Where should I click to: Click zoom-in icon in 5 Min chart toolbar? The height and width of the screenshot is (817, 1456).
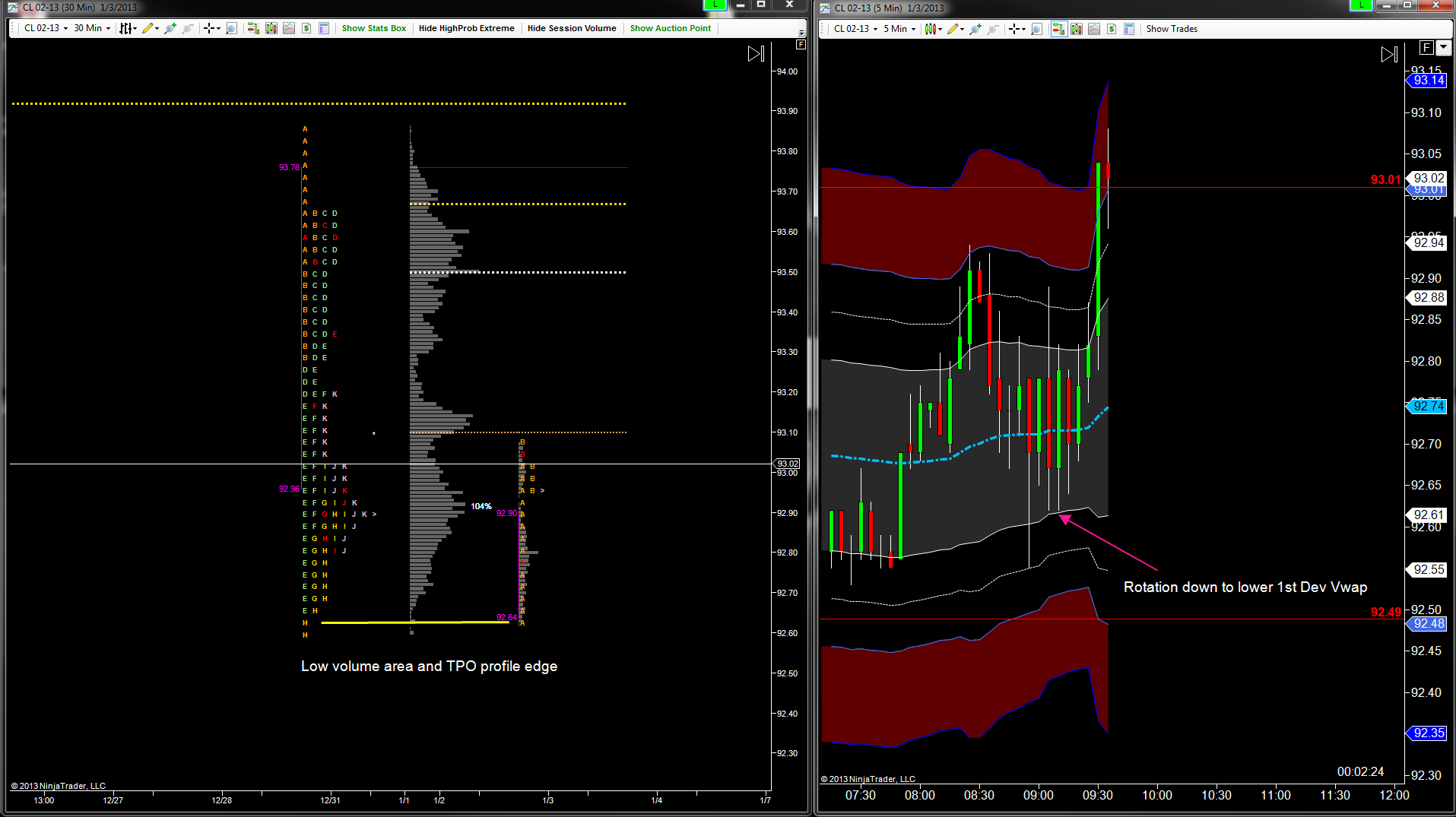(x=975, y=29)
